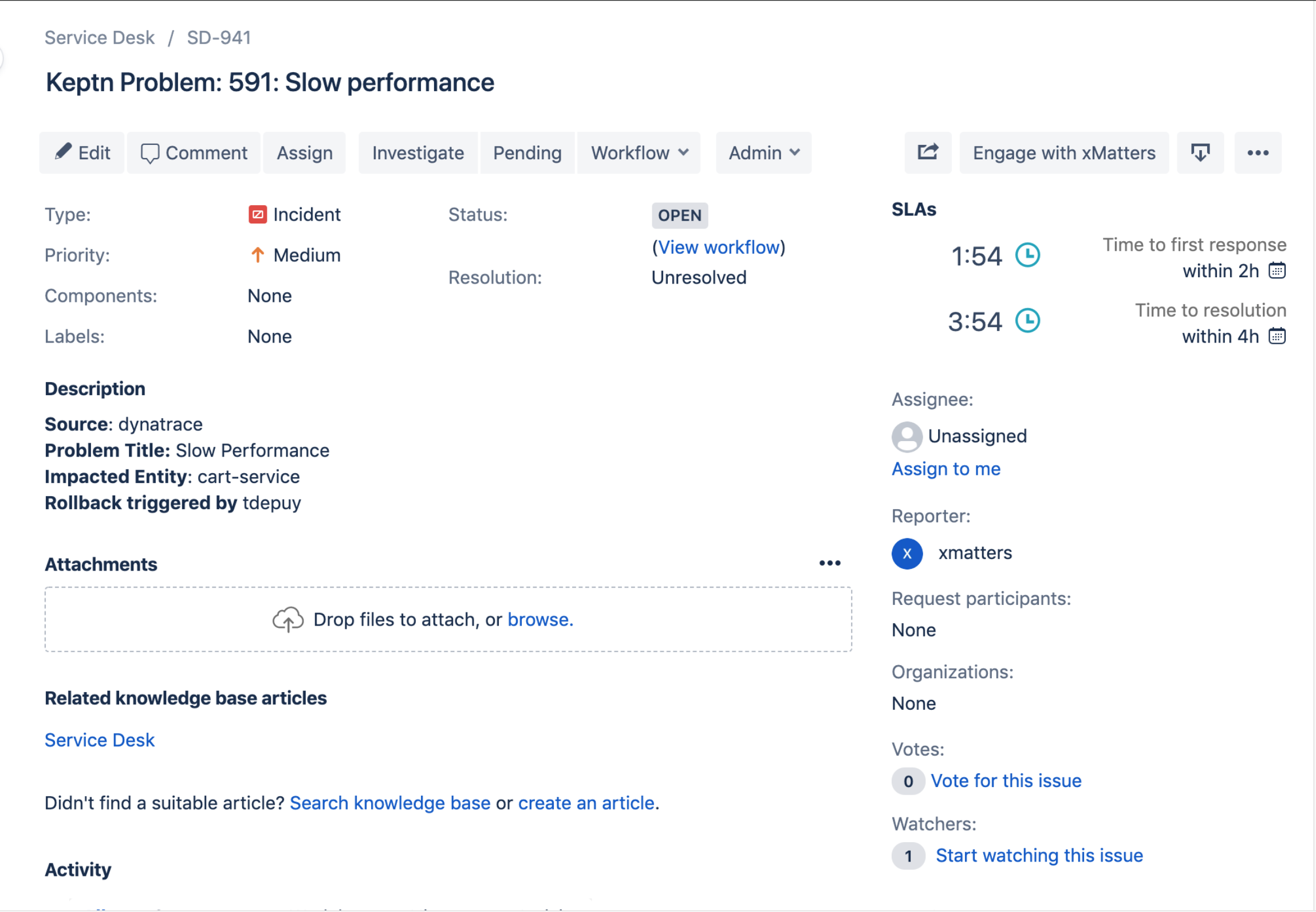
Task: Expand the Workflow dropdown
Action: click(x=639, y=152)
